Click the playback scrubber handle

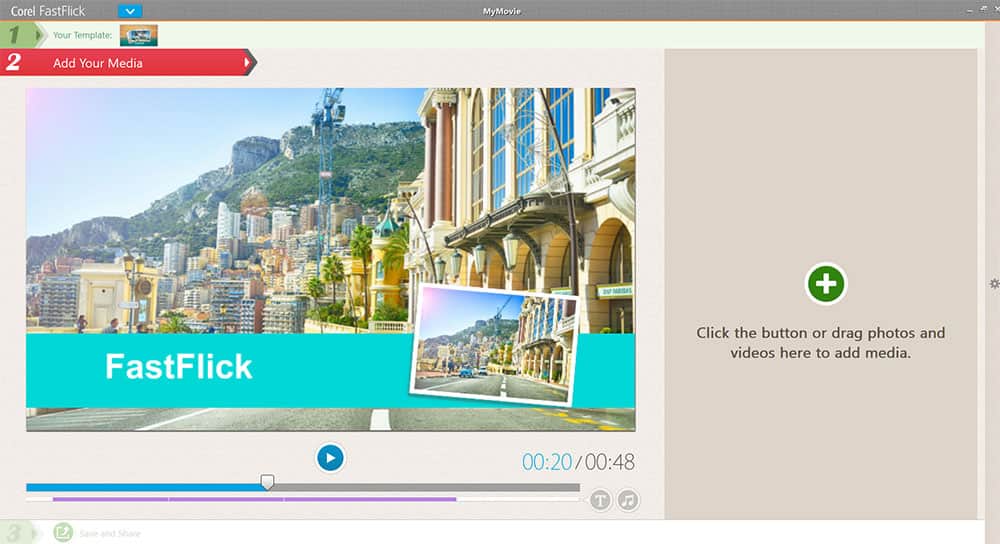click(x=267, y=482)
